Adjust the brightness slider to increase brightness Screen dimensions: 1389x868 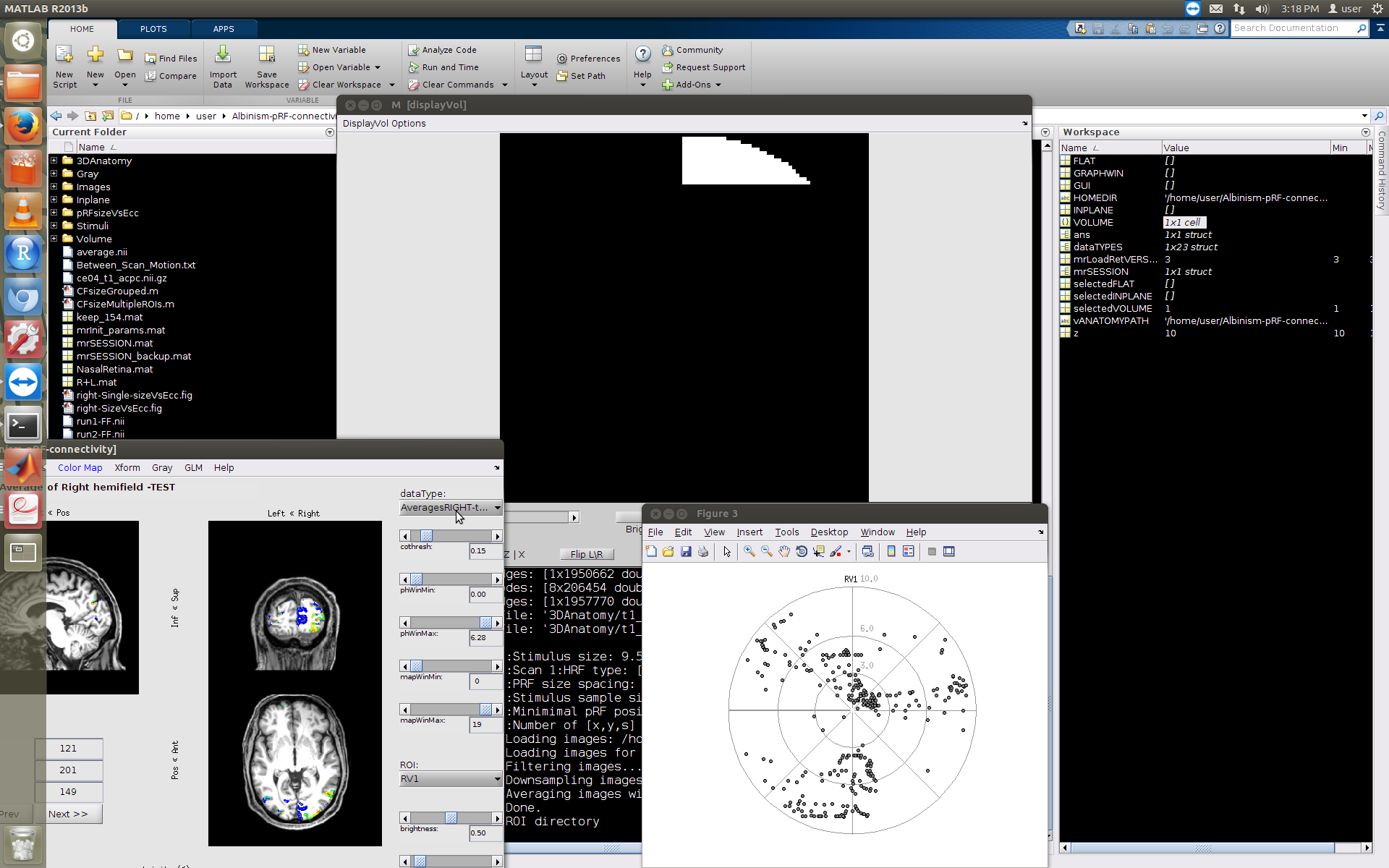pos(497,818)
